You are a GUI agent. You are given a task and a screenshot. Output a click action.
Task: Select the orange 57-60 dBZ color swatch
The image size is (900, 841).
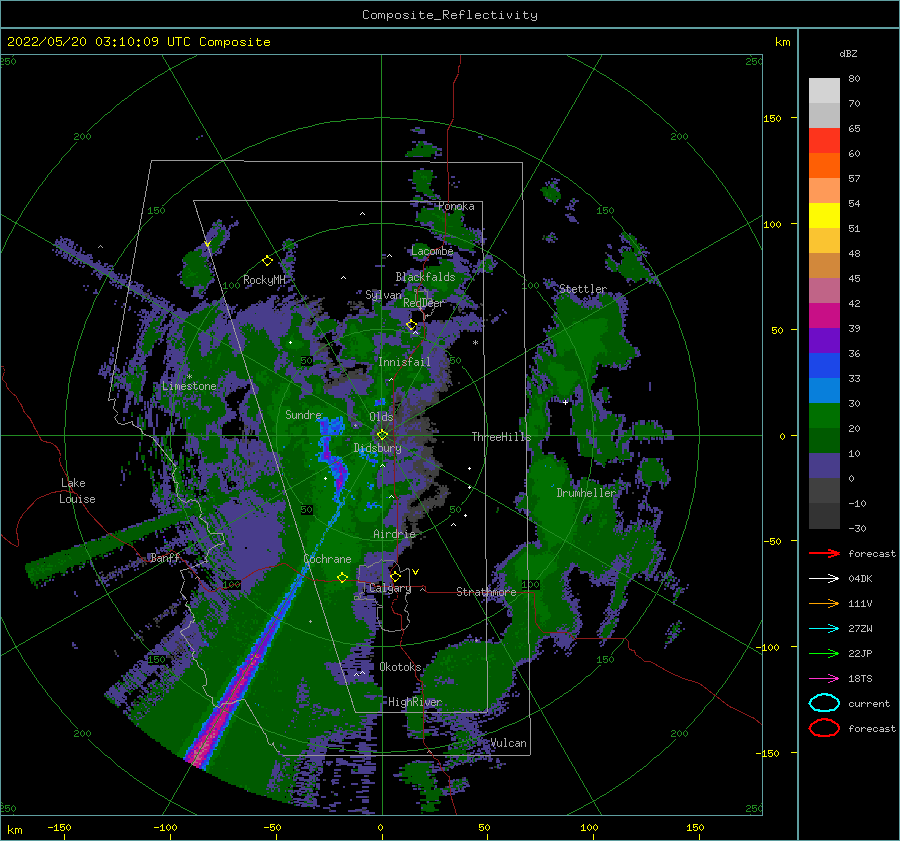[824, 166]
